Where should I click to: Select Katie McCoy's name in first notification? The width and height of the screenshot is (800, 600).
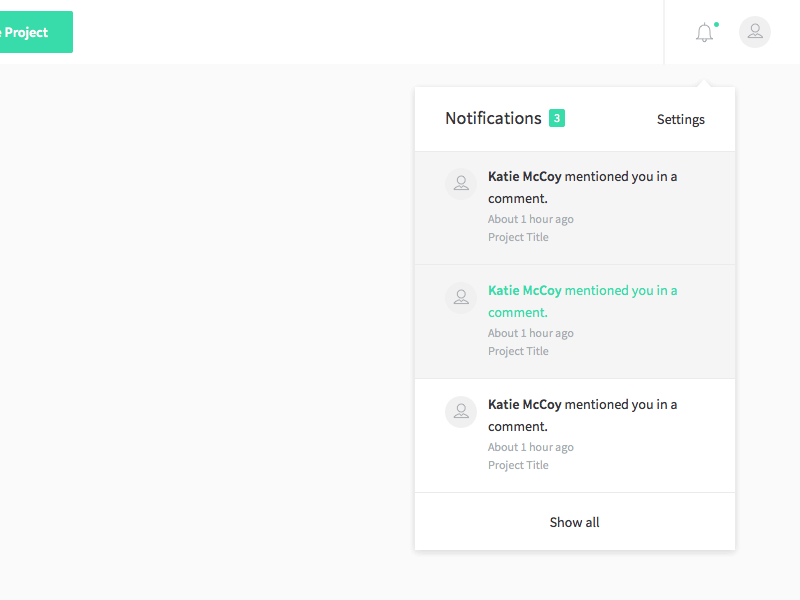pyautogui.click(x=524, y=177)
